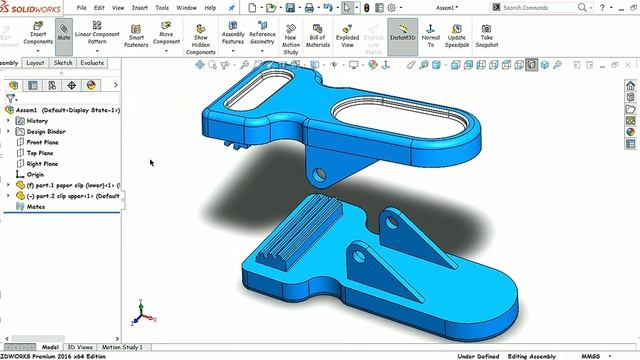640x360 pixels.
Task: Click Show Hidden Components
Action: 200,40
